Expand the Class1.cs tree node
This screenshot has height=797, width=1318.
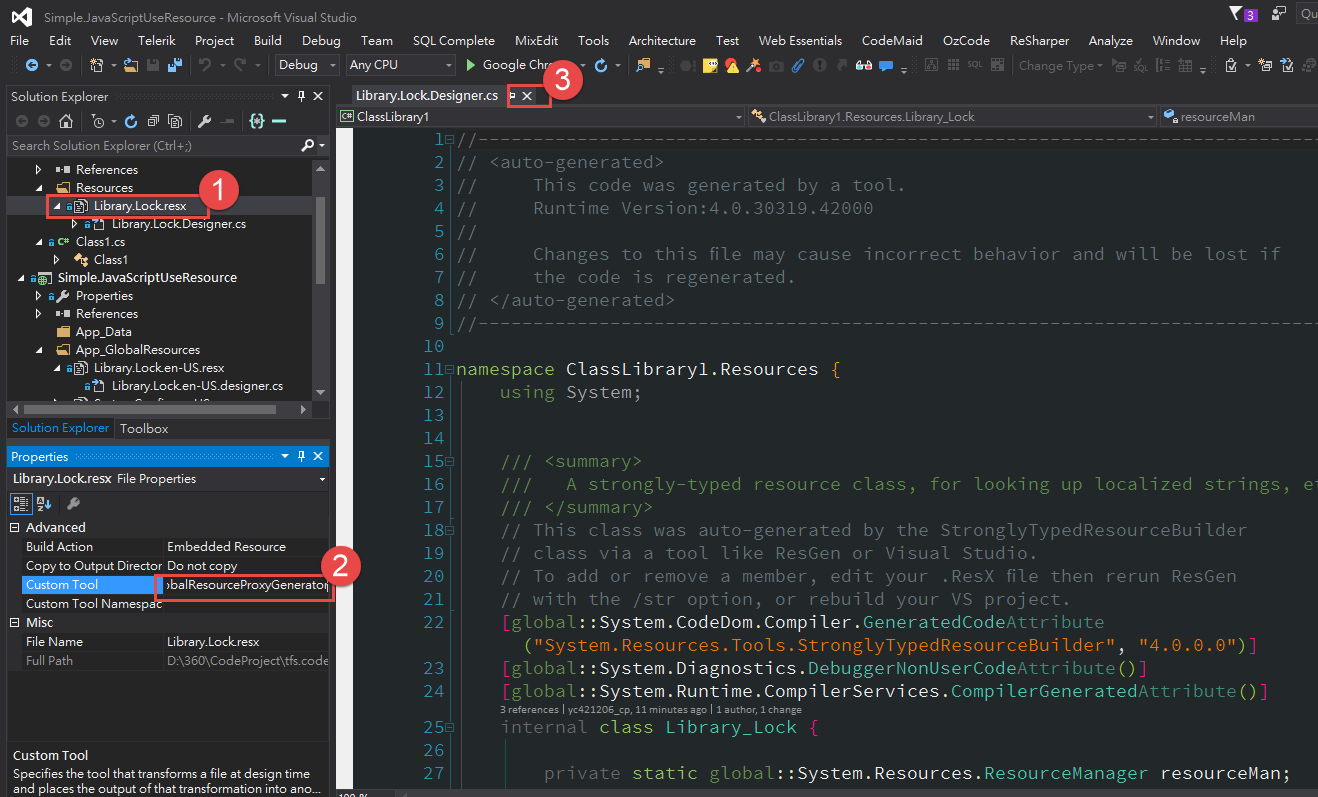click(x=39, y=242)
